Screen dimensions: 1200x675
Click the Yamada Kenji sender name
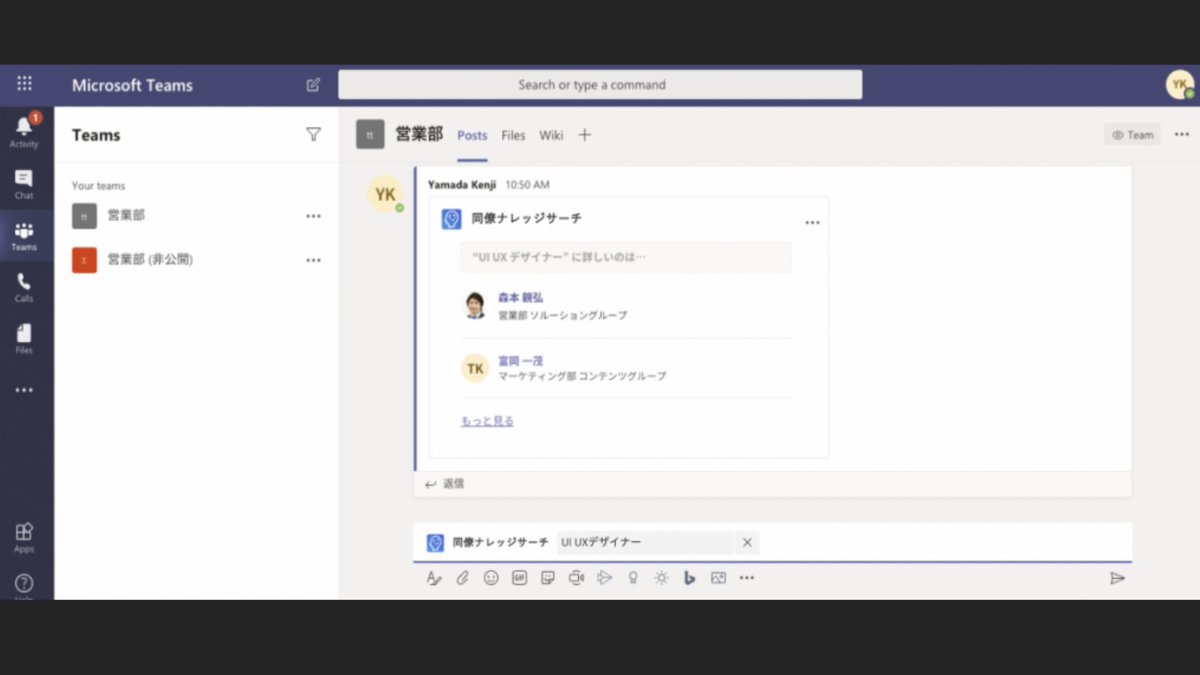462,185
